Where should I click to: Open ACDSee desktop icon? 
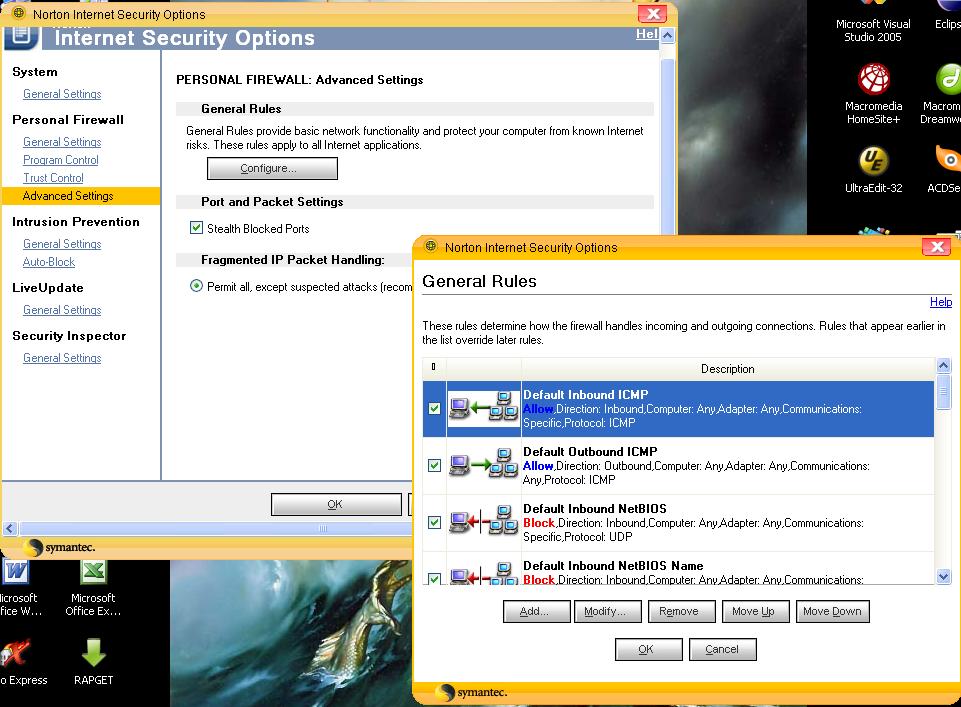click(944, 170)
